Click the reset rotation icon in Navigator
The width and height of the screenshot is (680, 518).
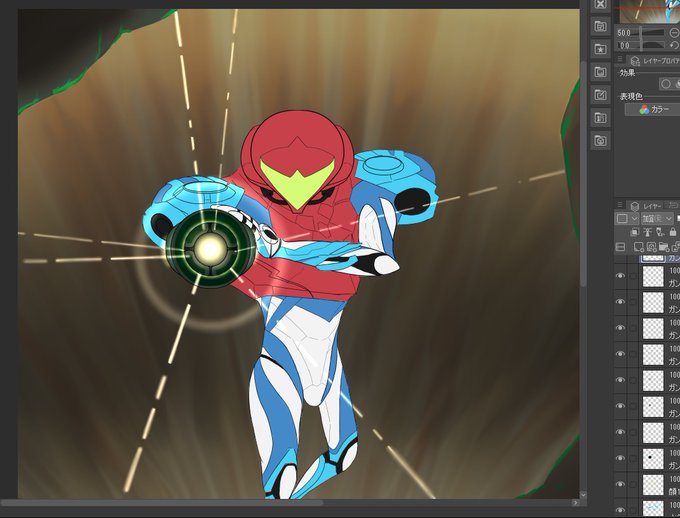click(x=673, y=45)
